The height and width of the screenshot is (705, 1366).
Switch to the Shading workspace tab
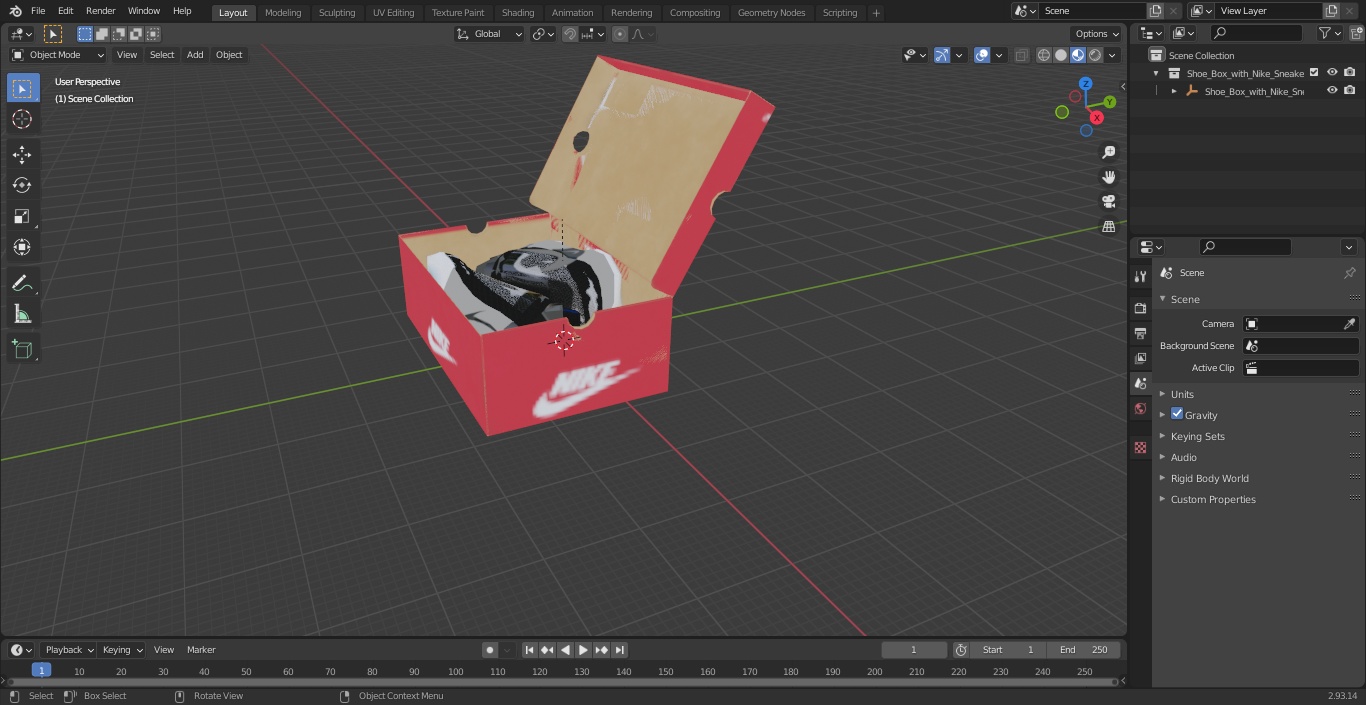pyautogui.click(x=518, y=13)
